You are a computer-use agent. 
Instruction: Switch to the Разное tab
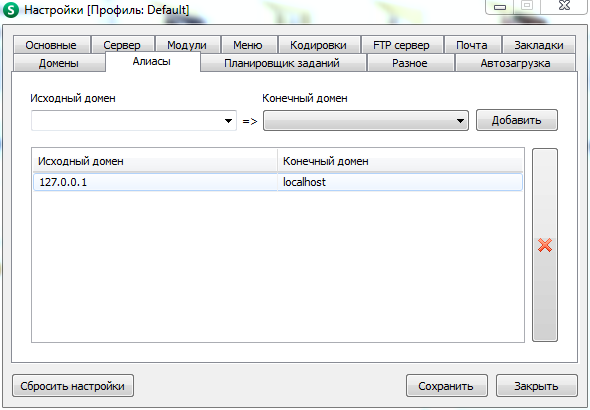(410, 63)
